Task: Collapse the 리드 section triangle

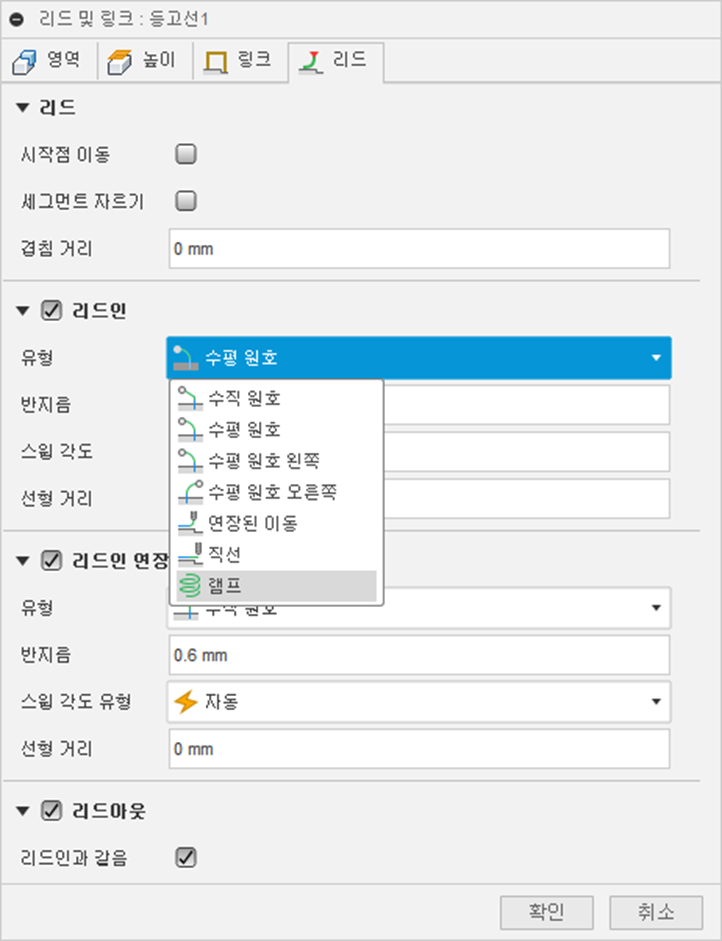Action: (x=23, y=108)
